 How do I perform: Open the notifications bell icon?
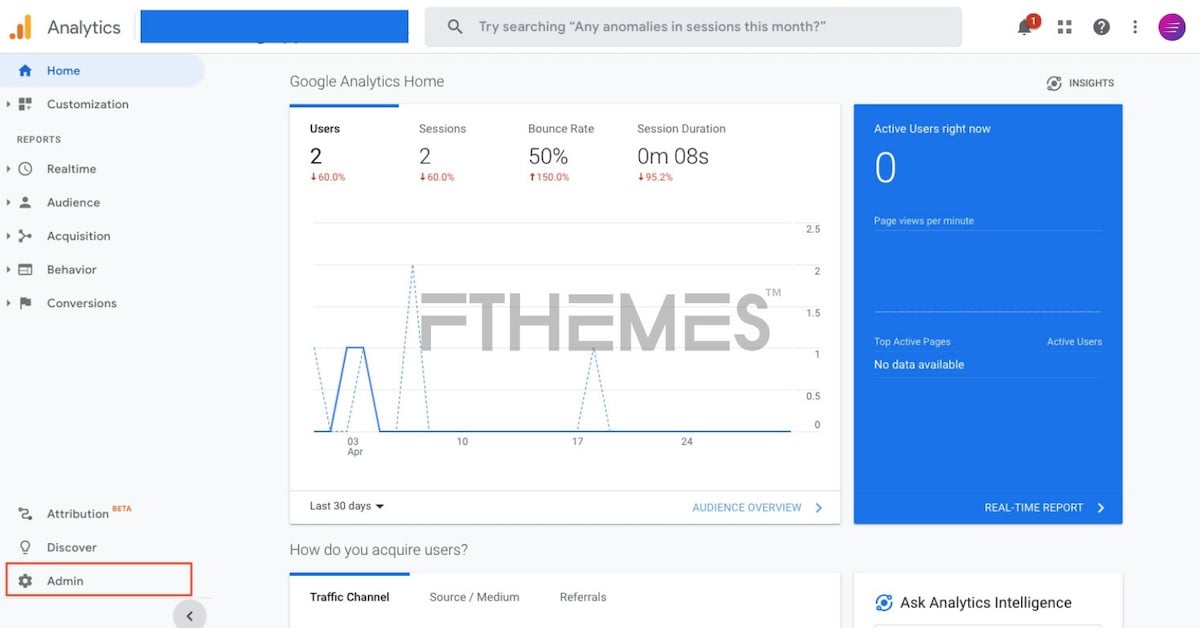click(x=1025, y=27)
